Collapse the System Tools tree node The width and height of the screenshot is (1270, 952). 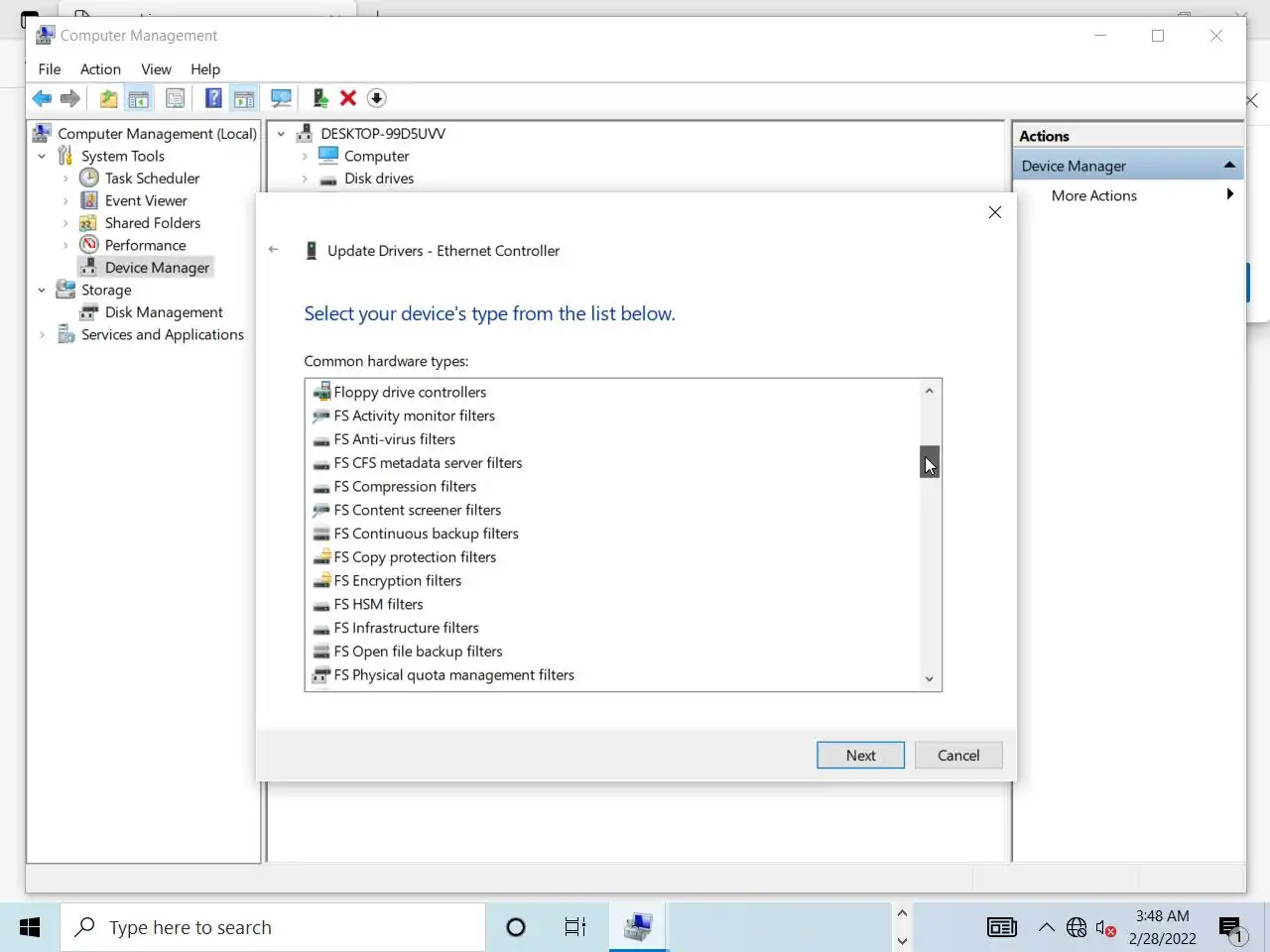click(42, 157)
